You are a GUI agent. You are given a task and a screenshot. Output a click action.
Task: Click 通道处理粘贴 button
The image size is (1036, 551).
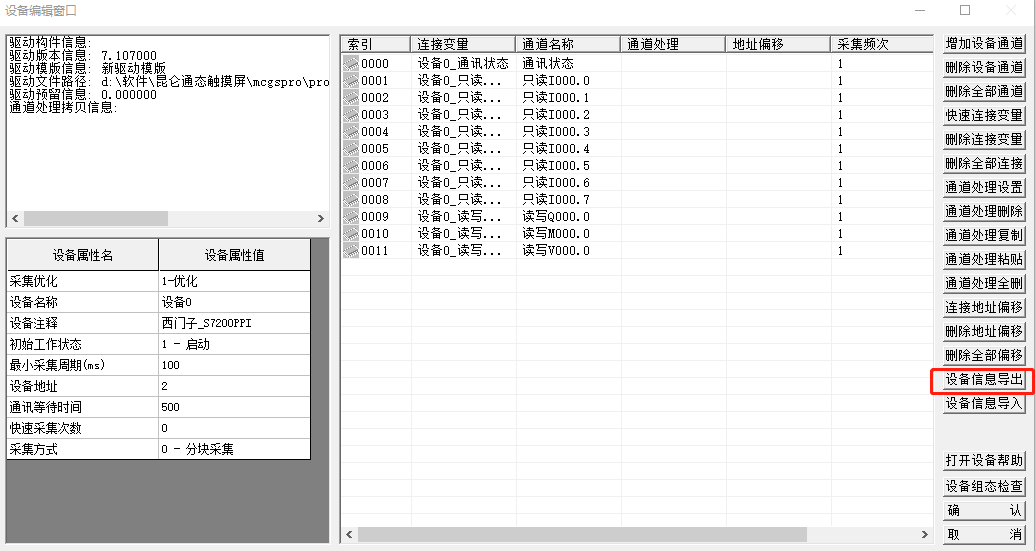(984, 260)
